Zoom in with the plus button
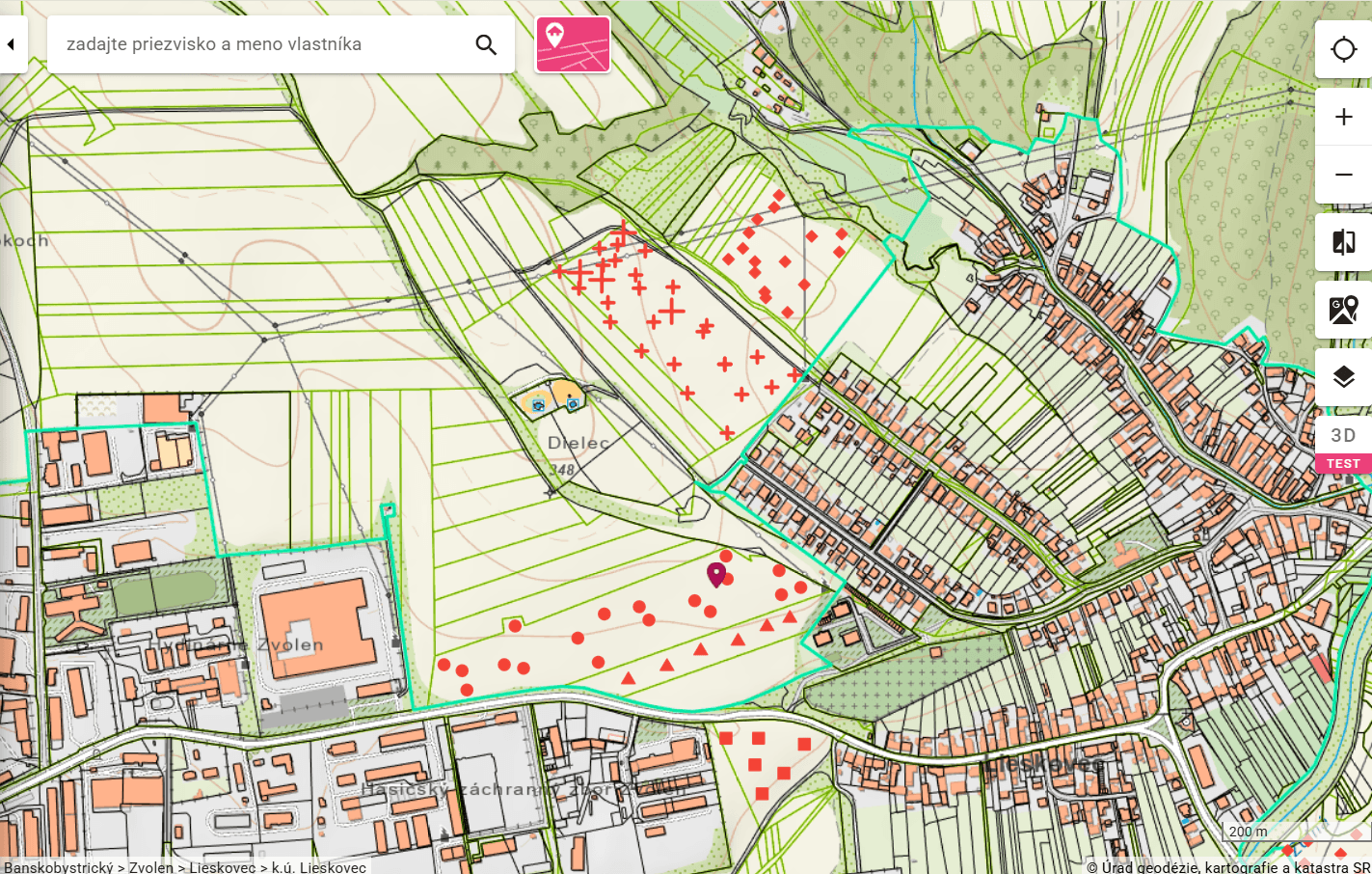This screenshot has width=1372, height=874. click(x=1343, y=117)
